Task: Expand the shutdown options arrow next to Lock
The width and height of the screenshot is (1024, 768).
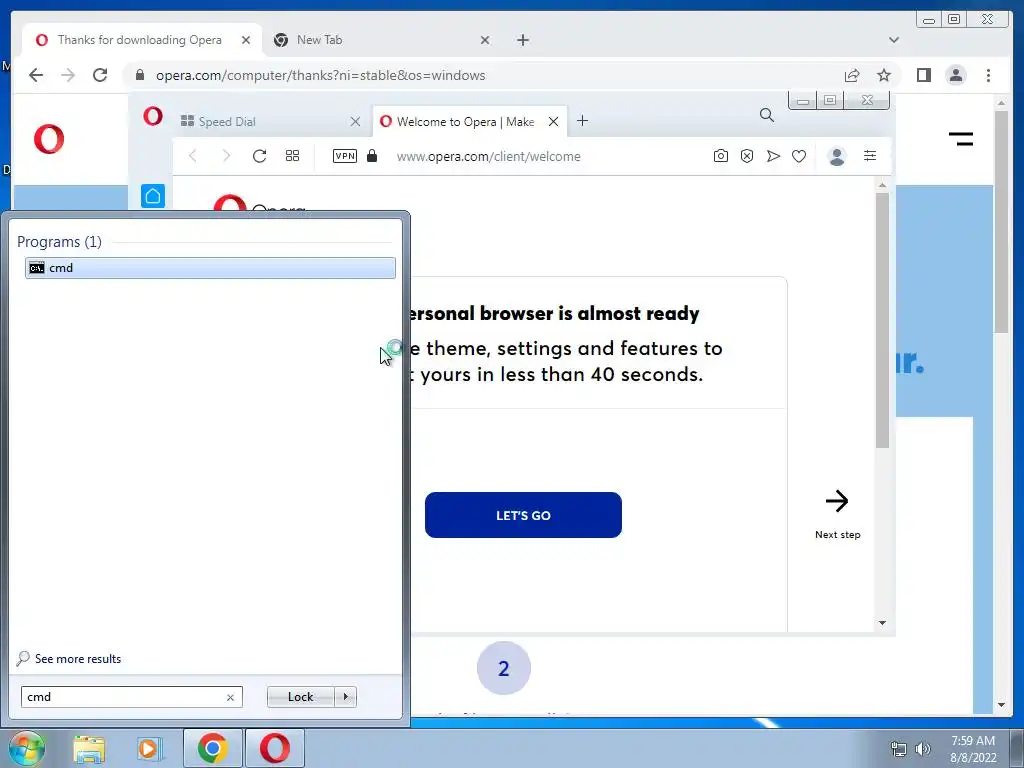Action: 345,697
